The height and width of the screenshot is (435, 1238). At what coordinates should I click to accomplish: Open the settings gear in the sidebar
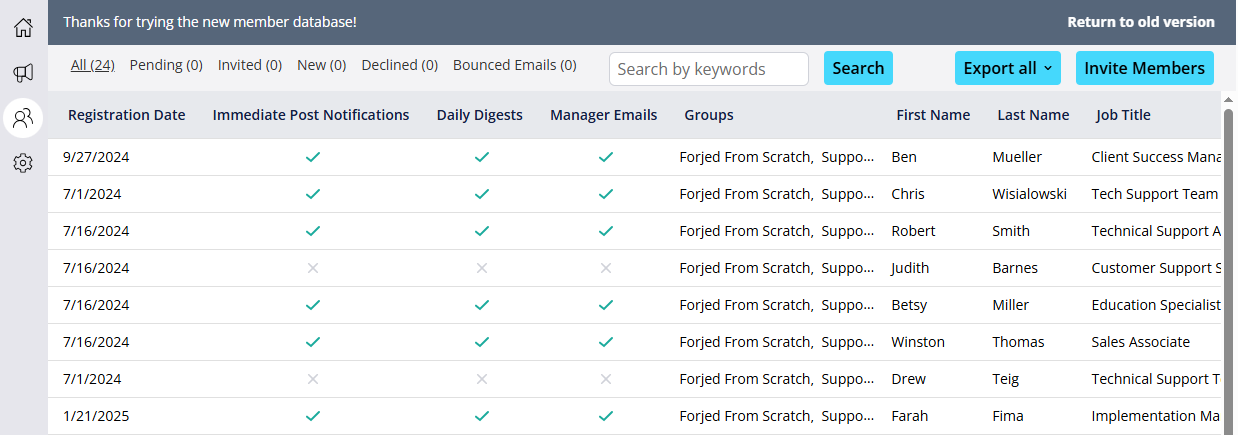[x=23, y=163]
